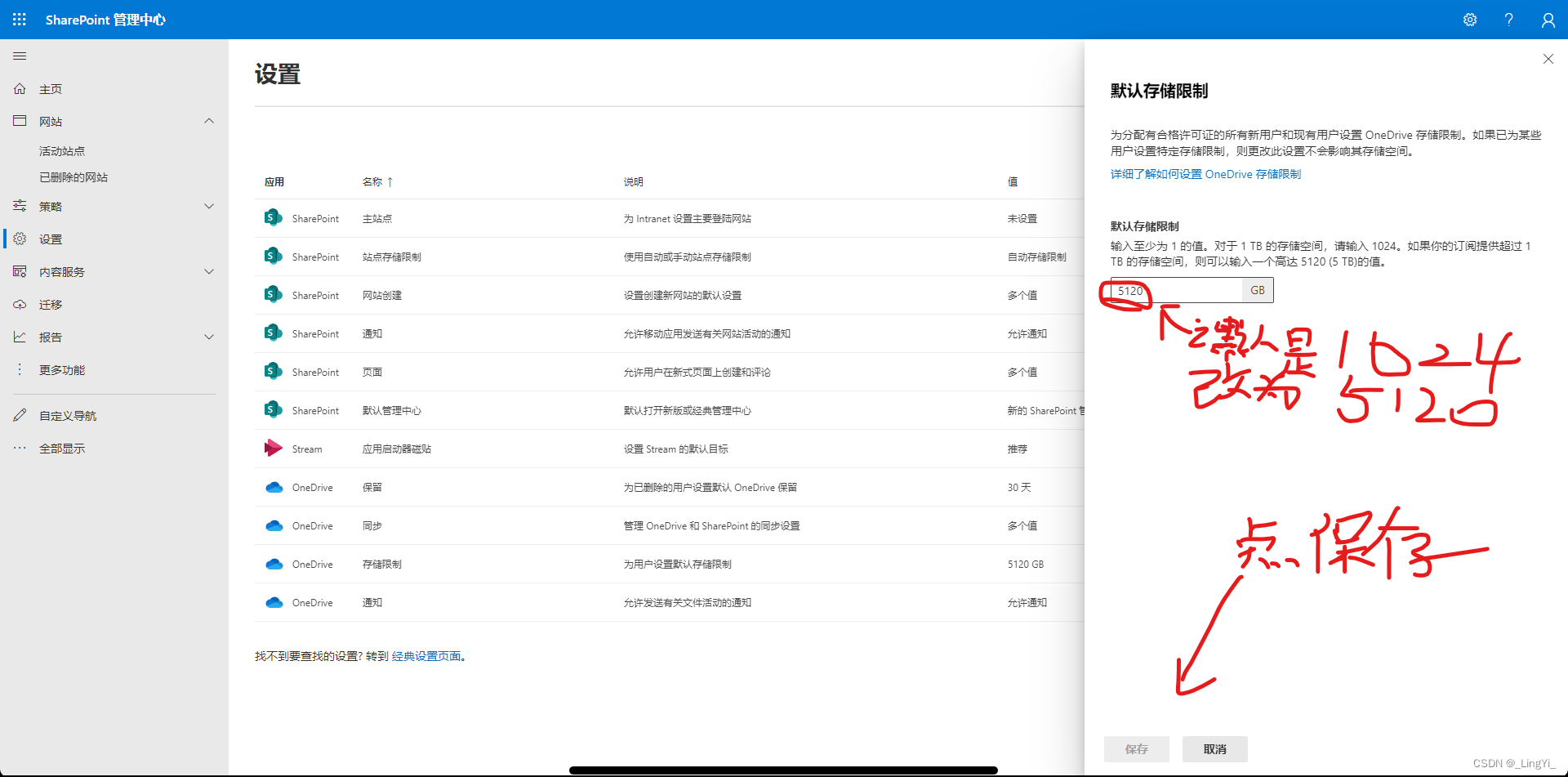Click the 保存 button
The image size is (1568, 777).
click(1136, 749)
